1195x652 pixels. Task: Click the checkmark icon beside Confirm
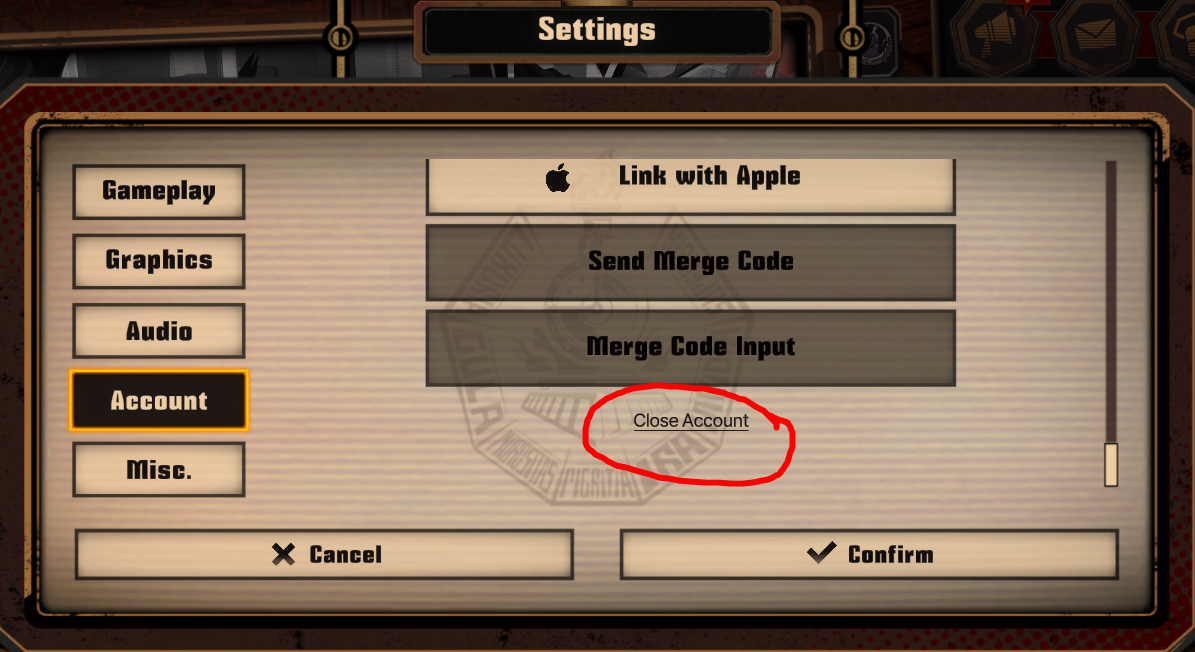click(x=822, y=552)
